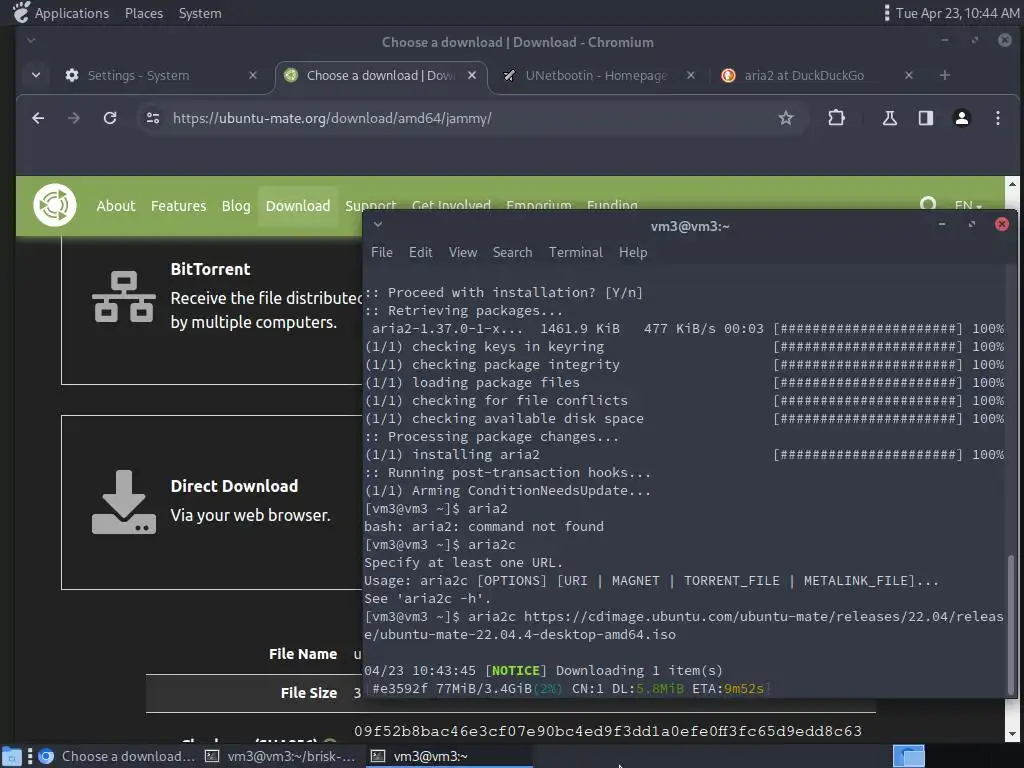This screenshot has width=1024, height=768.
Task: Open the Extensions puzzle icon
Action: (x=836, y=118)
